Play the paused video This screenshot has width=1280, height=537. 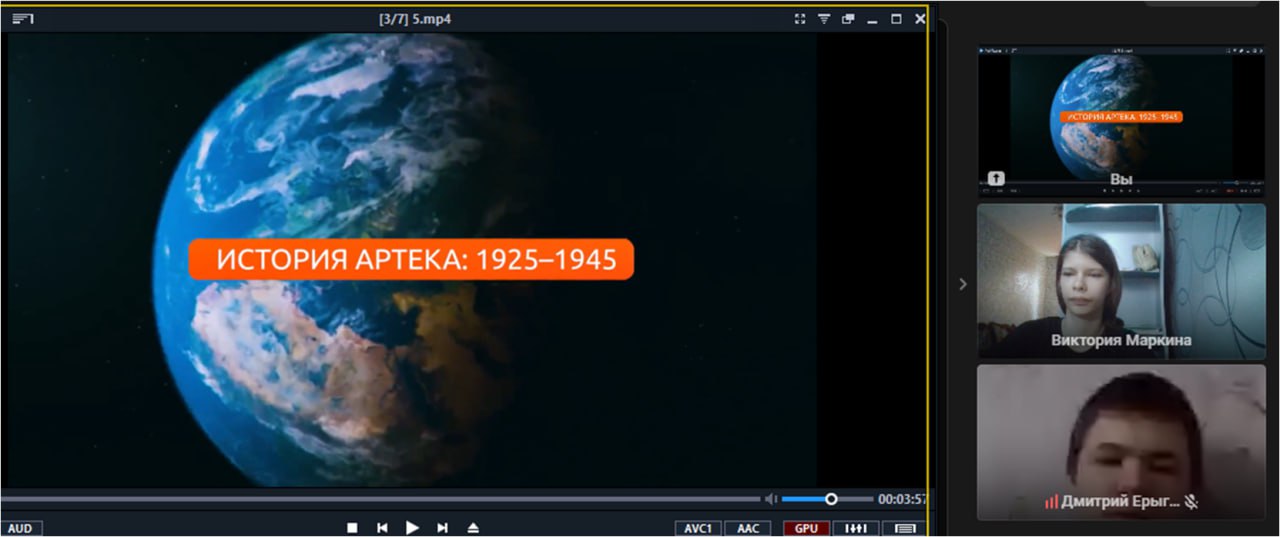(x=412, y=528)
